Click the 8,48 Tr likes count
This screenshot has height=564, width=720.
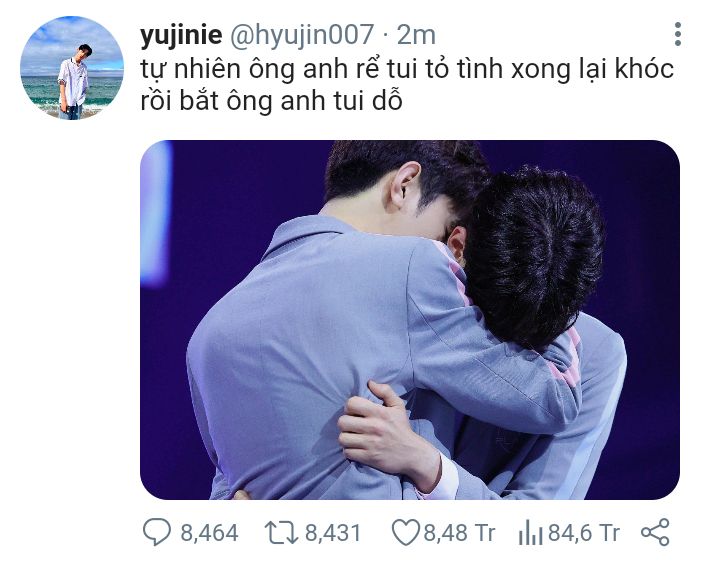pos(459,533)
